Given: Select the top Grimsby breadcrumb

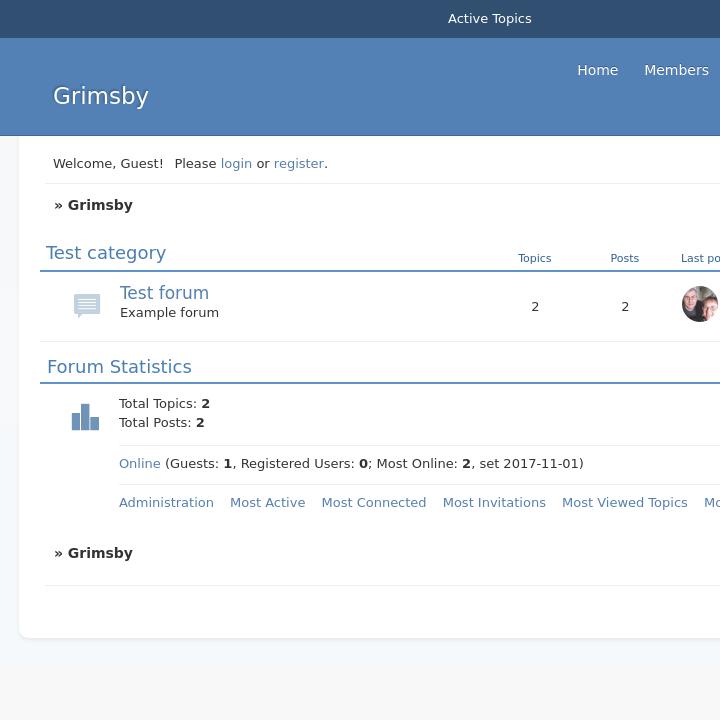Looking at the screenshot, I should pyautogui.click(x=100, y=205).
